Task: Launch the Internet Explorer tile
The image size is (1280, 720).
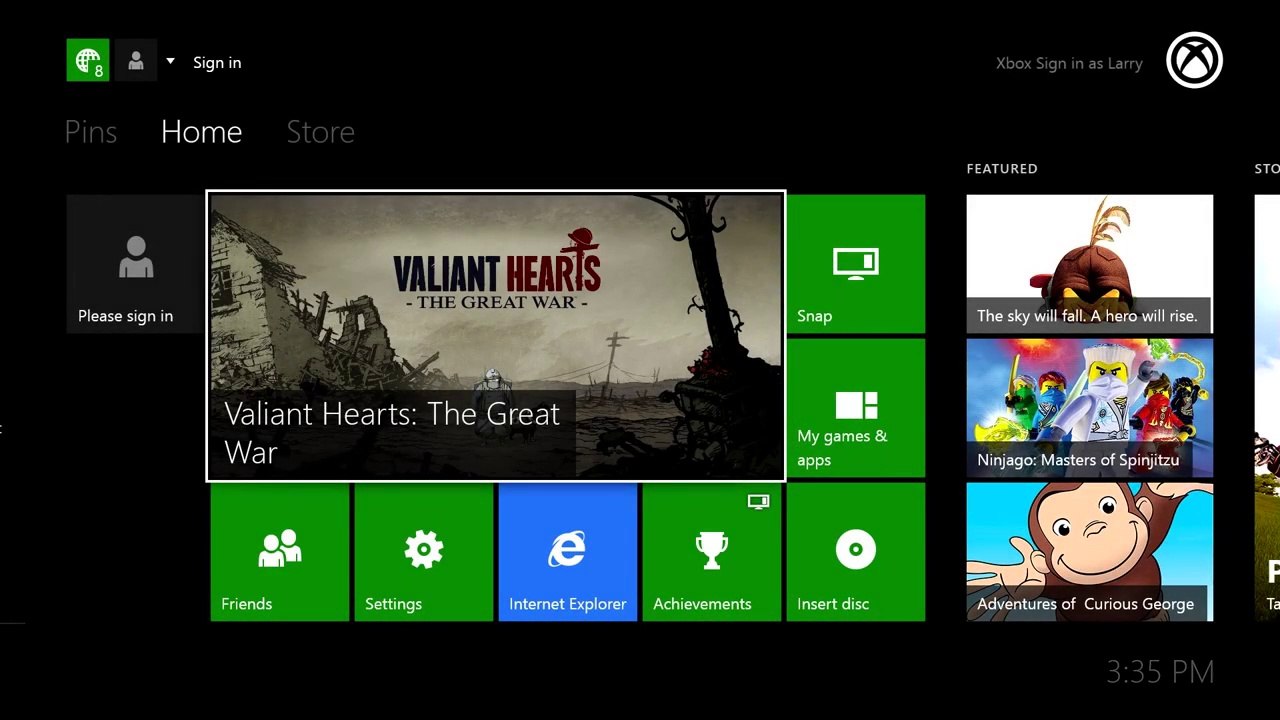Action: [568, 552]
